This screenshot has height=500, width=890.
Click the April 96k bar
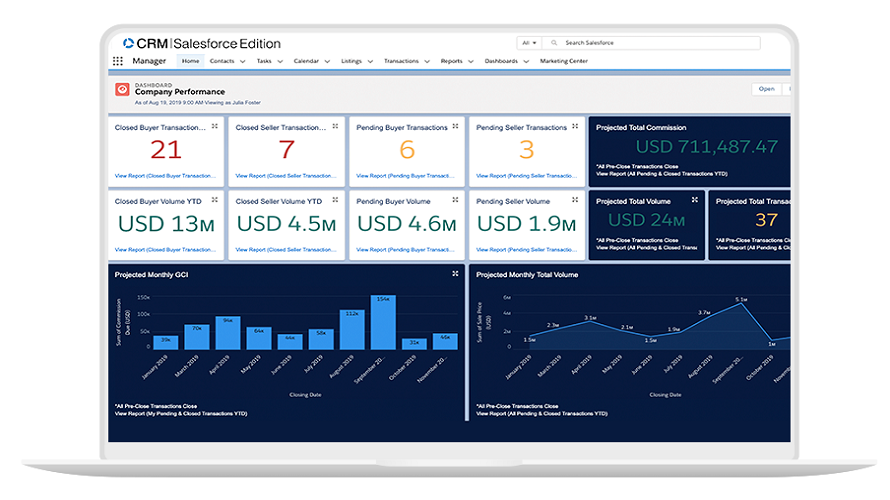(x=228, y=333)
